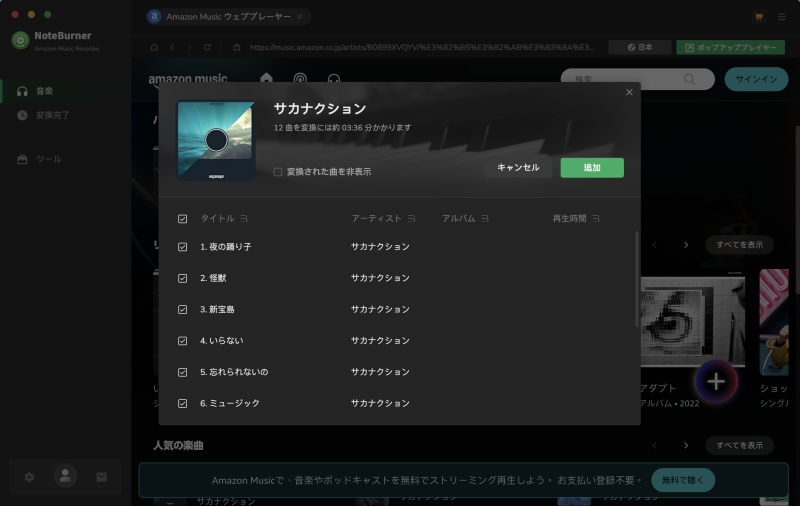Click next arrow in the releases row

point(686,245)
